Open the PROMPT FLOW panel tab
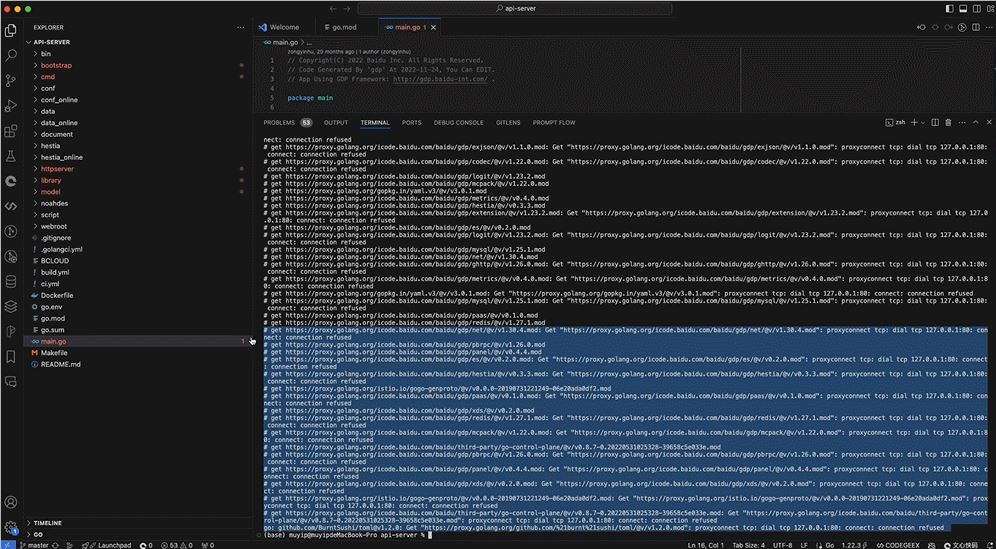This screenshot has width=996, height=549. (x=554, y=123)
